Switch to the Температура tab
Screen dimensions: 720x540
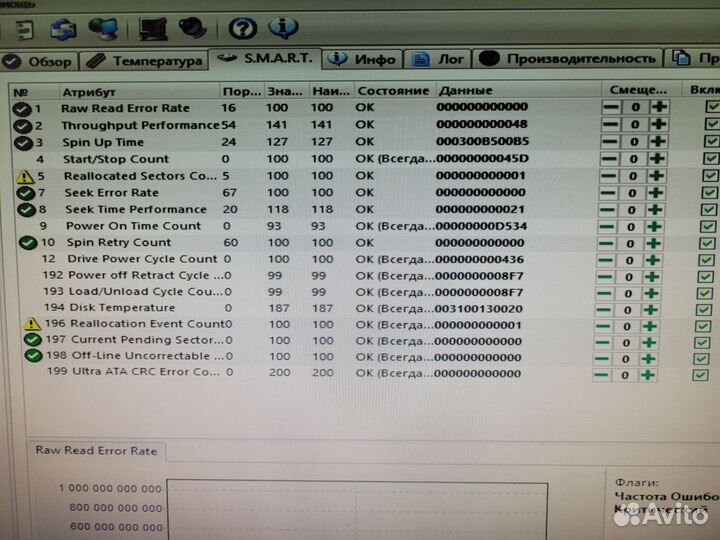tap(145, 61)
